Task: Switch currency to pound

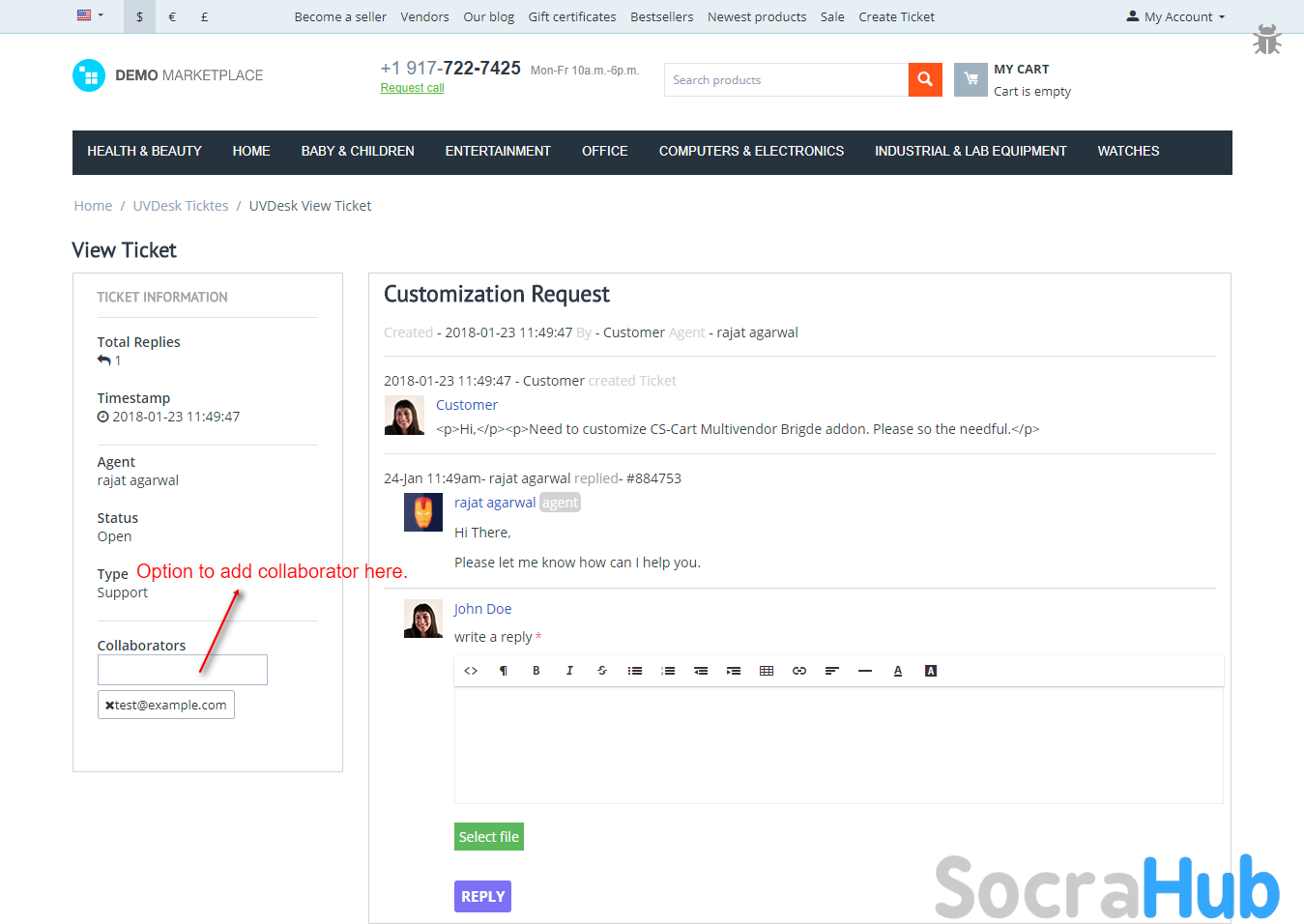Action: pyautogui.click(x=204, y=16)
